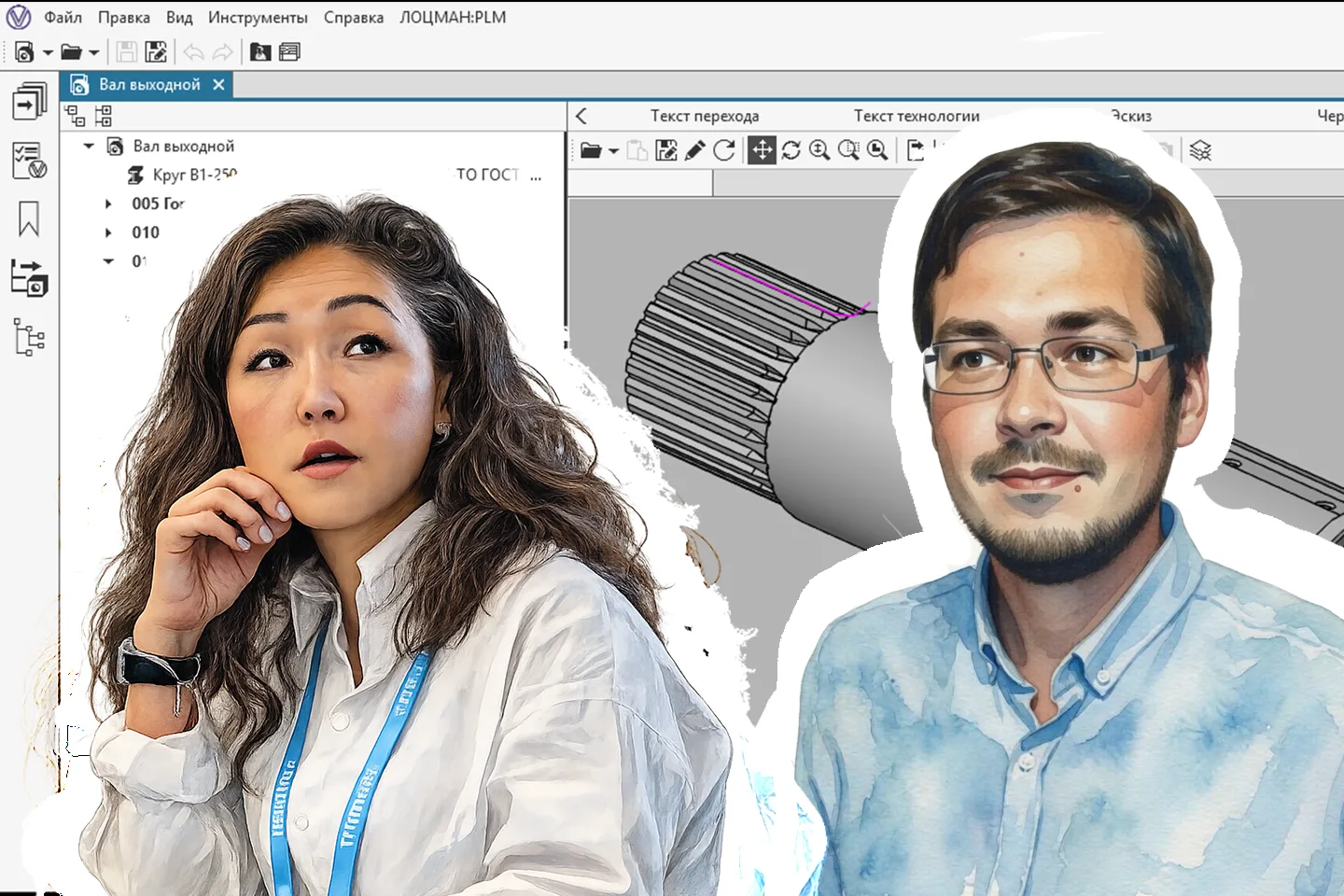
Task: Open the structure tree sidebar icon
Action: (29, 337)
